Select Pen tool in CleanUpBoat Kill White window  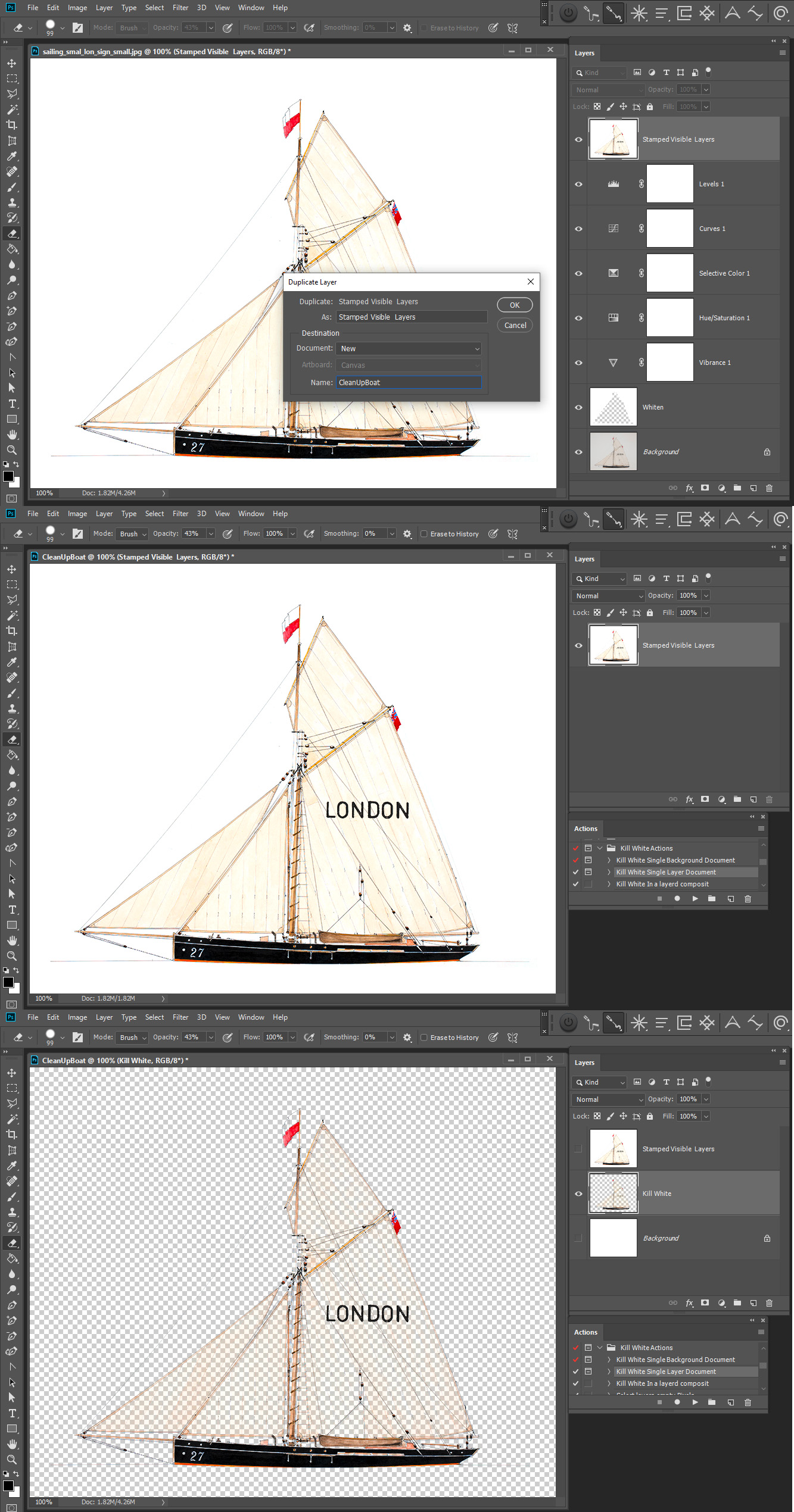(x=12, y=1305)
